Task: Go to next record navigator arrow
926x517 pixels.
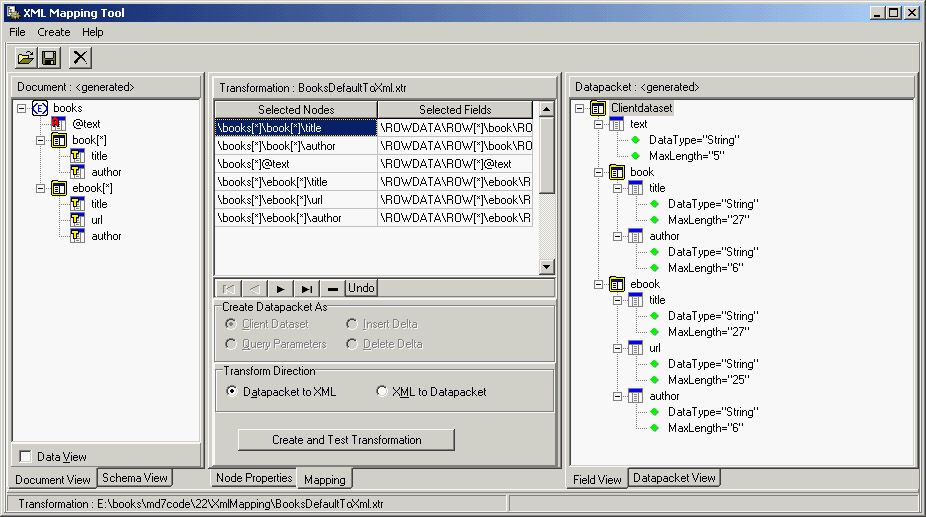Action: tap(280, 288)
